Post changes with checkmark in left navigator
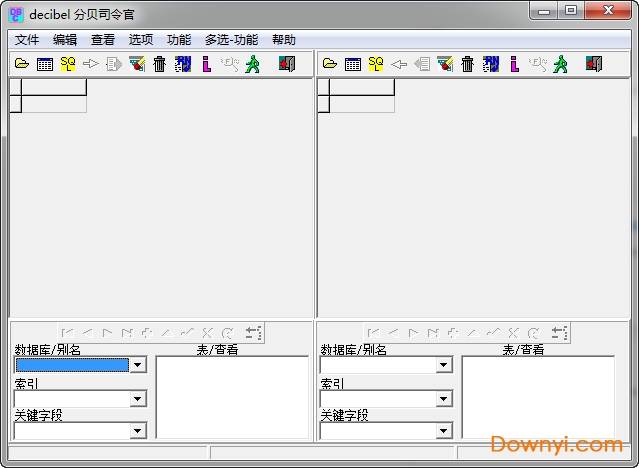This screenshot has height=468, width=639. (x=187, y=333)
